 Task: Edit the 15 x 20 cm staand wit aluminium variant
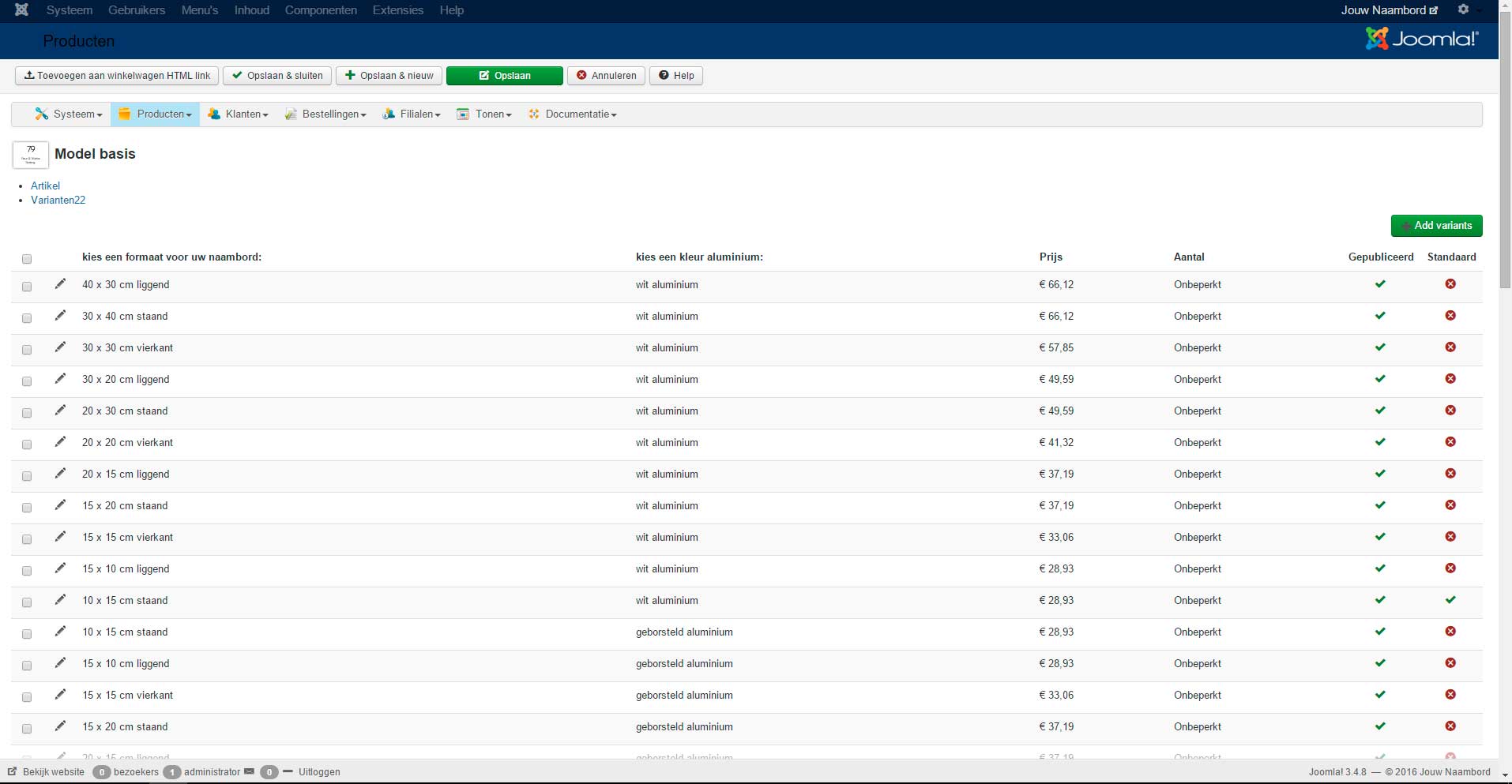pyautogui.click(x=60, y=505)
